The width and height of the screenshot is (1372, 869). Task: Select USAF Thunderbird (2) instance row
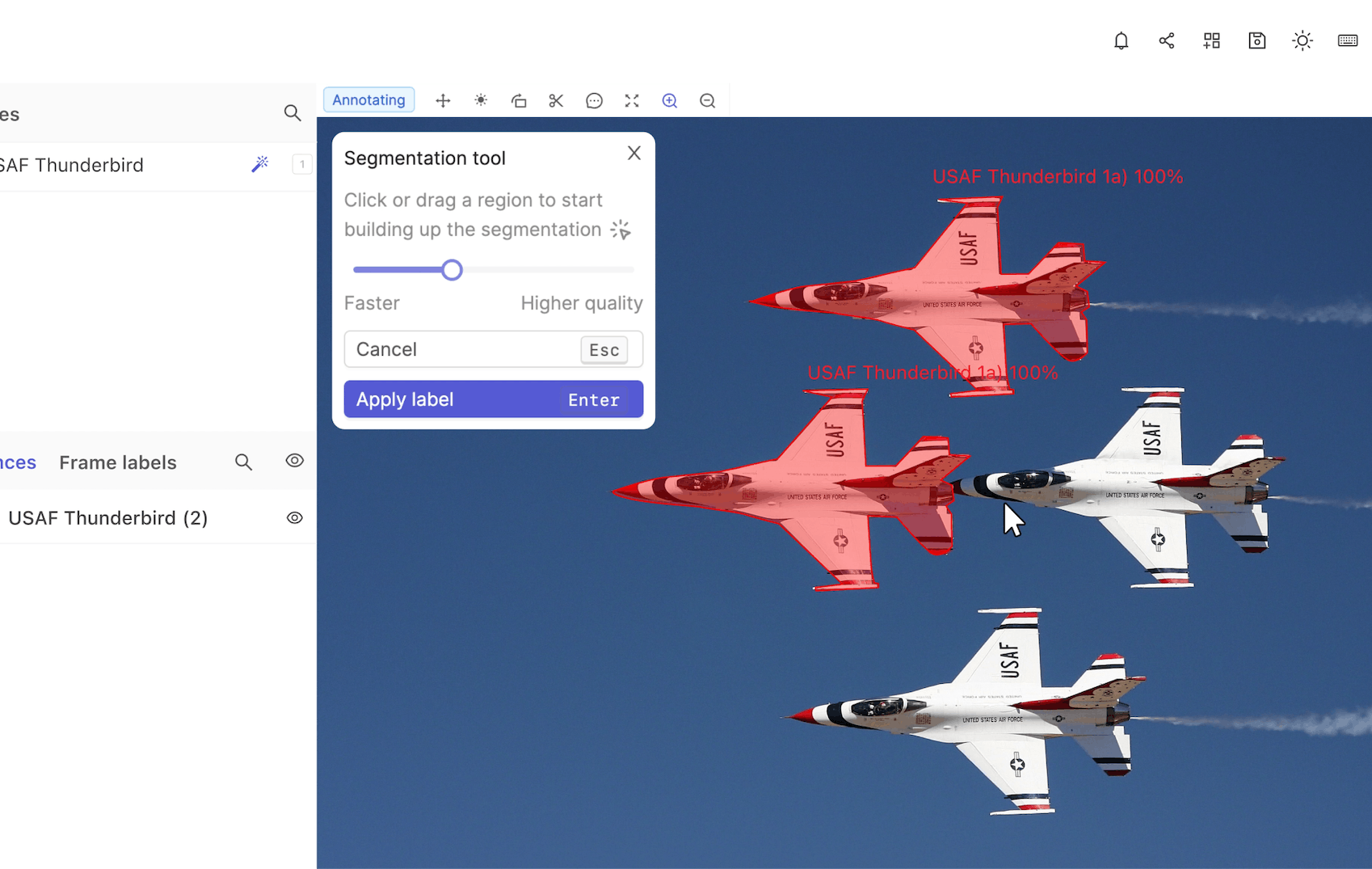tap(158, 518)
